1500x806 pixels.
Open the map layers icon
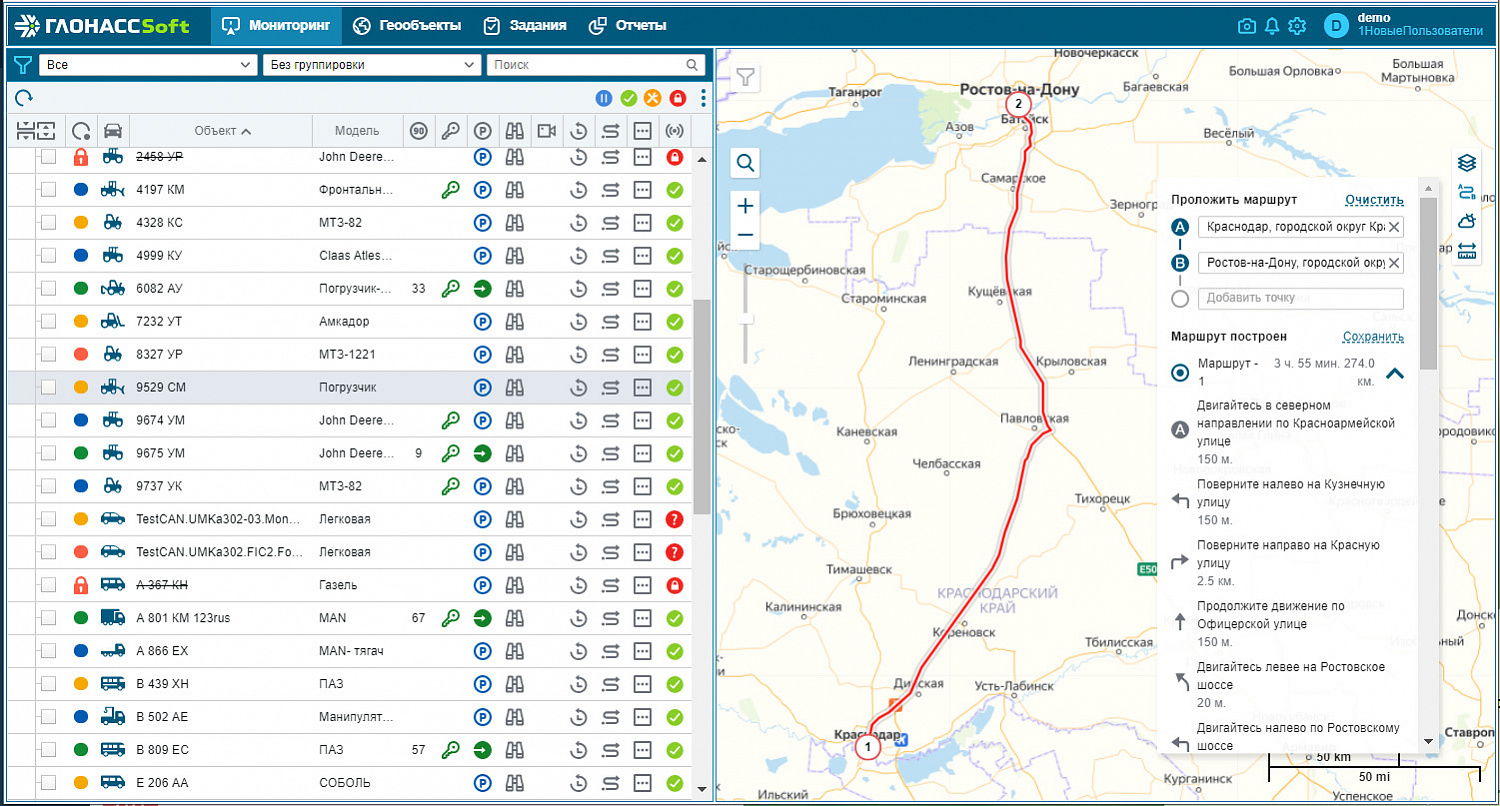tap(1466, 162)
